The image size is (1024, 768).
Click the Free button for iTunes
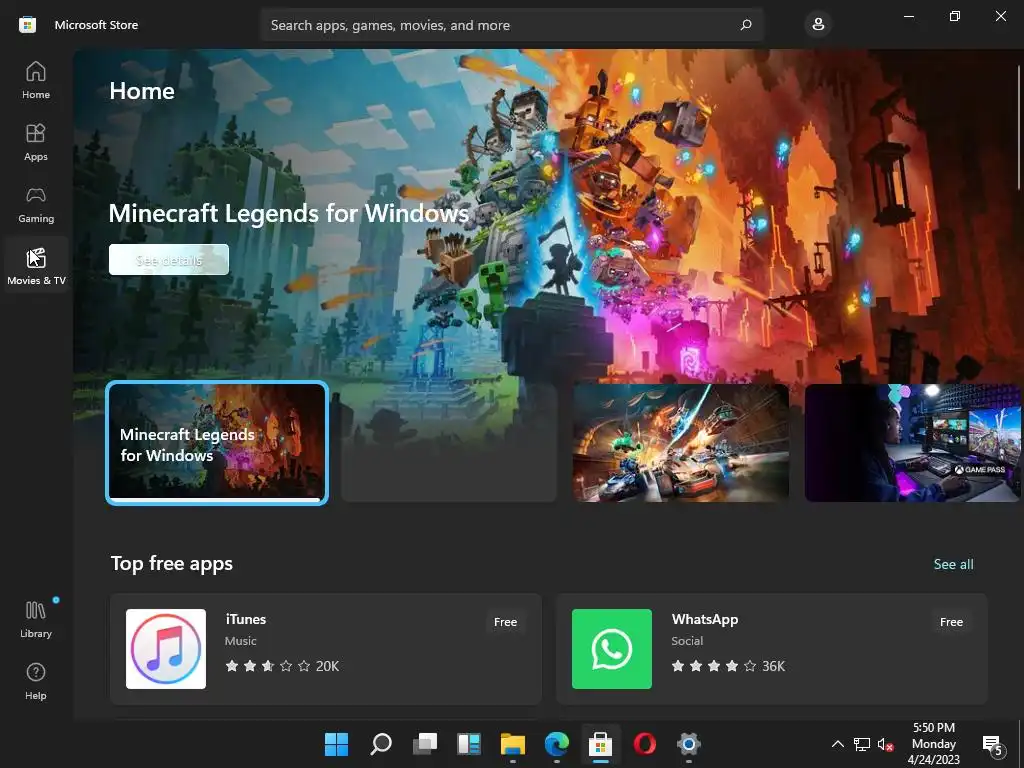pyautogui.click(x=505, y=622)
